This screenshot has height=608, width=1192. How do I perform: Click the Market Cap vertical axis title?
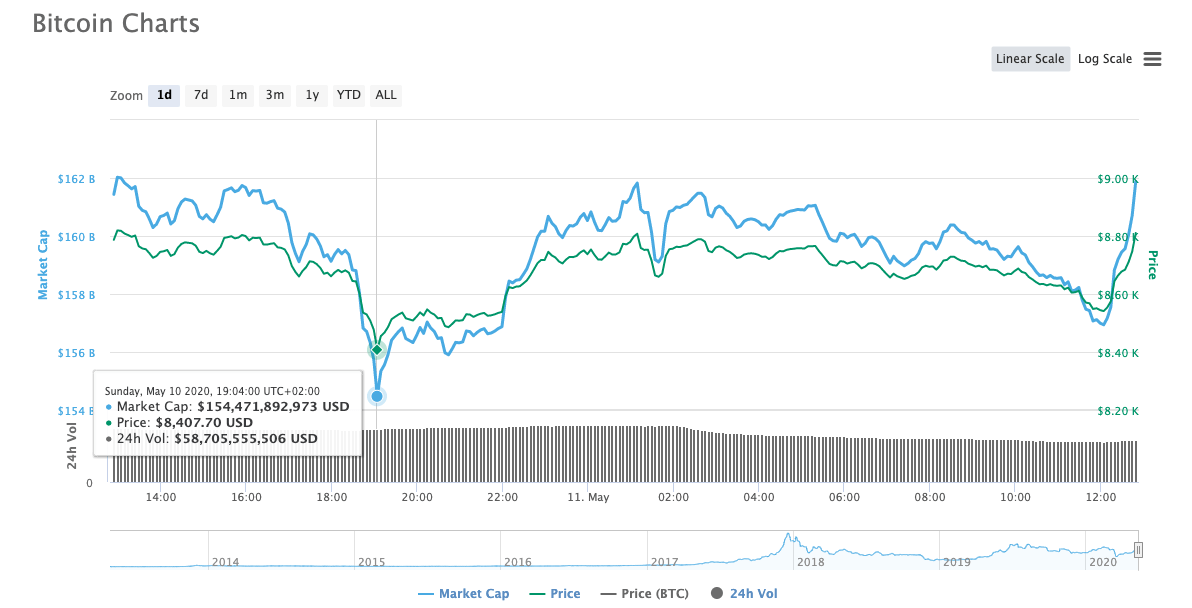coord(43,264)
